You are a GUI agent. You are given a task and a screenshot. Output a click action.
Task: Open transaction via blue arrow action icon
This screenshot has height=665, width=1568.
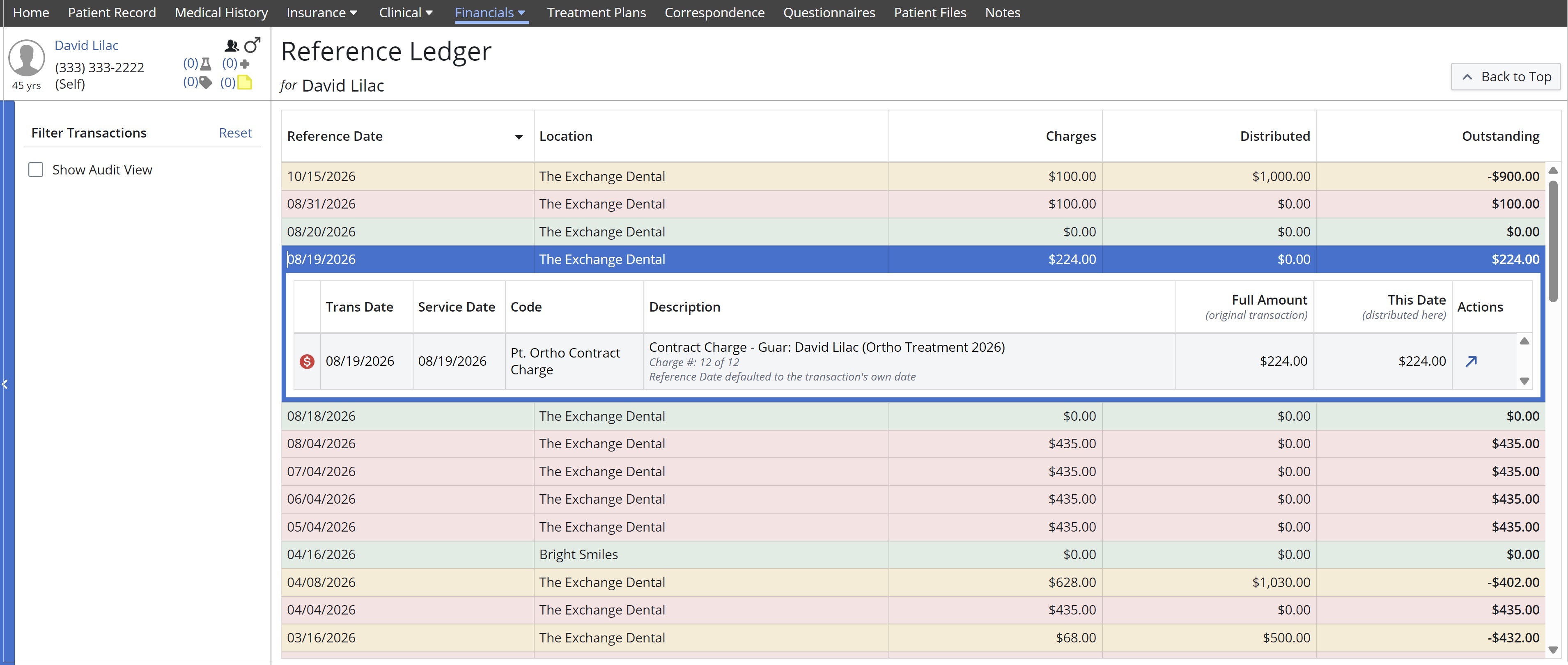coord(1471,361)
